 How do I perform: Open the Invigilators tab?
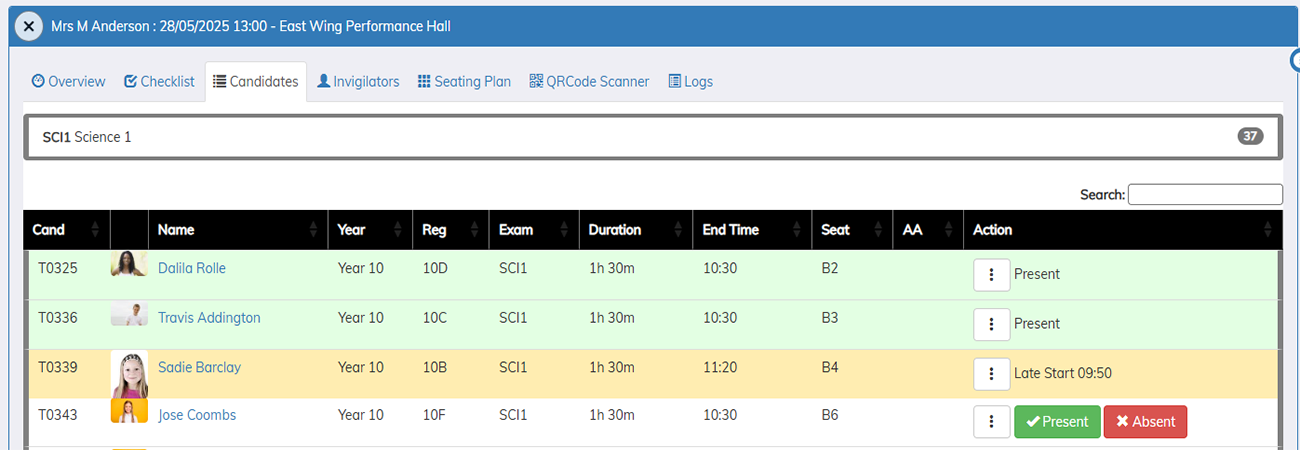(358, 82)
